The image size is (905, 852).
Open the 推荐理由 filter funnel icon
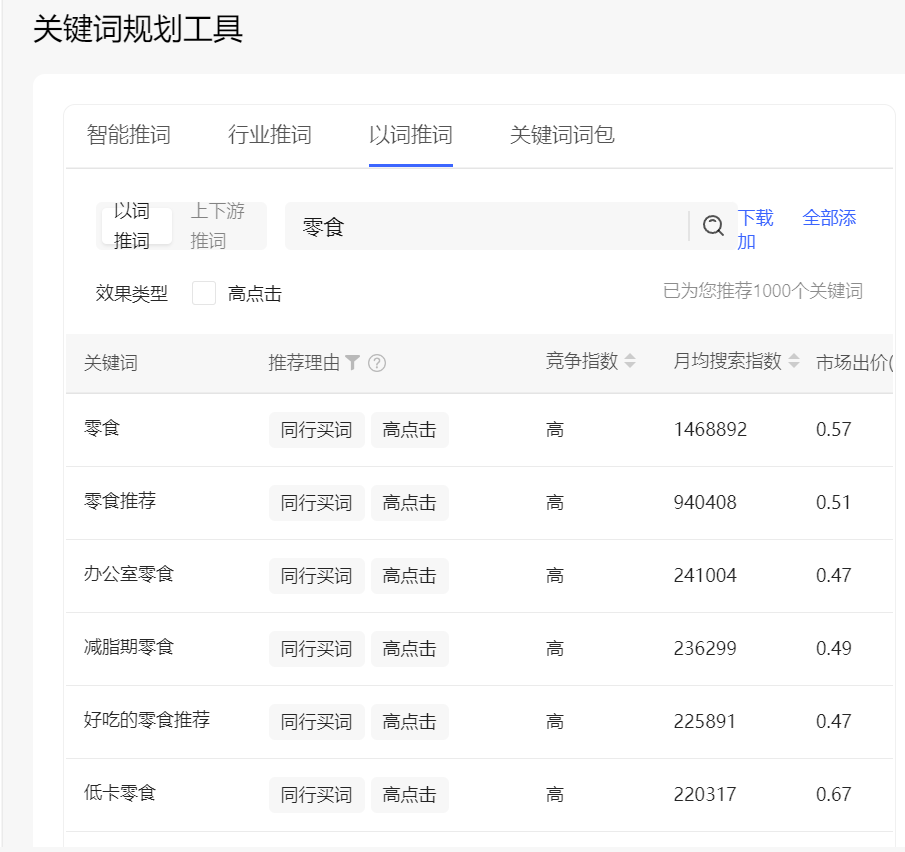[x=352, y=363]
